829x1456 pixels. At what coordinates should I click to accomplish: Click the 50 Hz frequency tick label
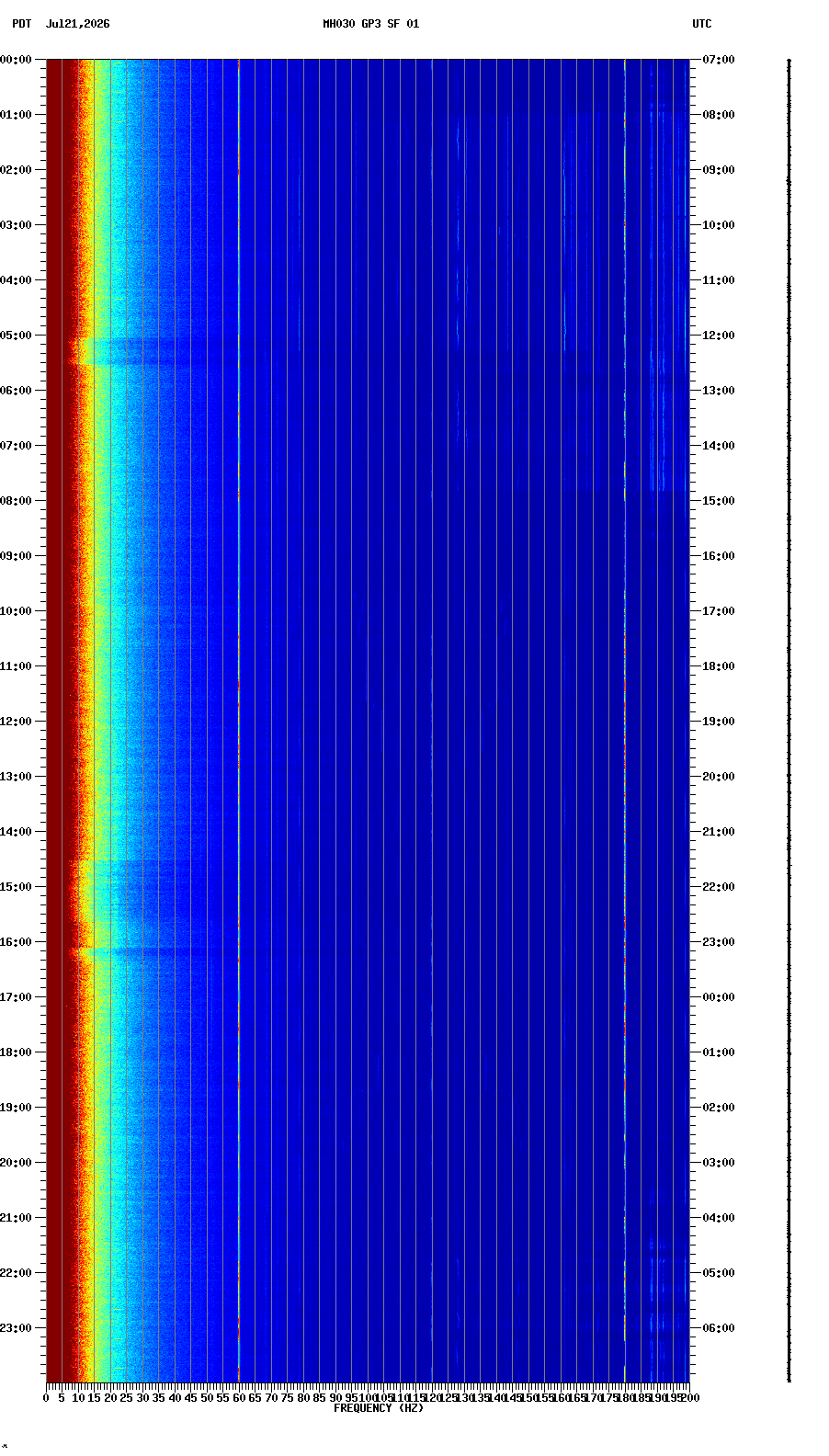tap(207, 1398)
